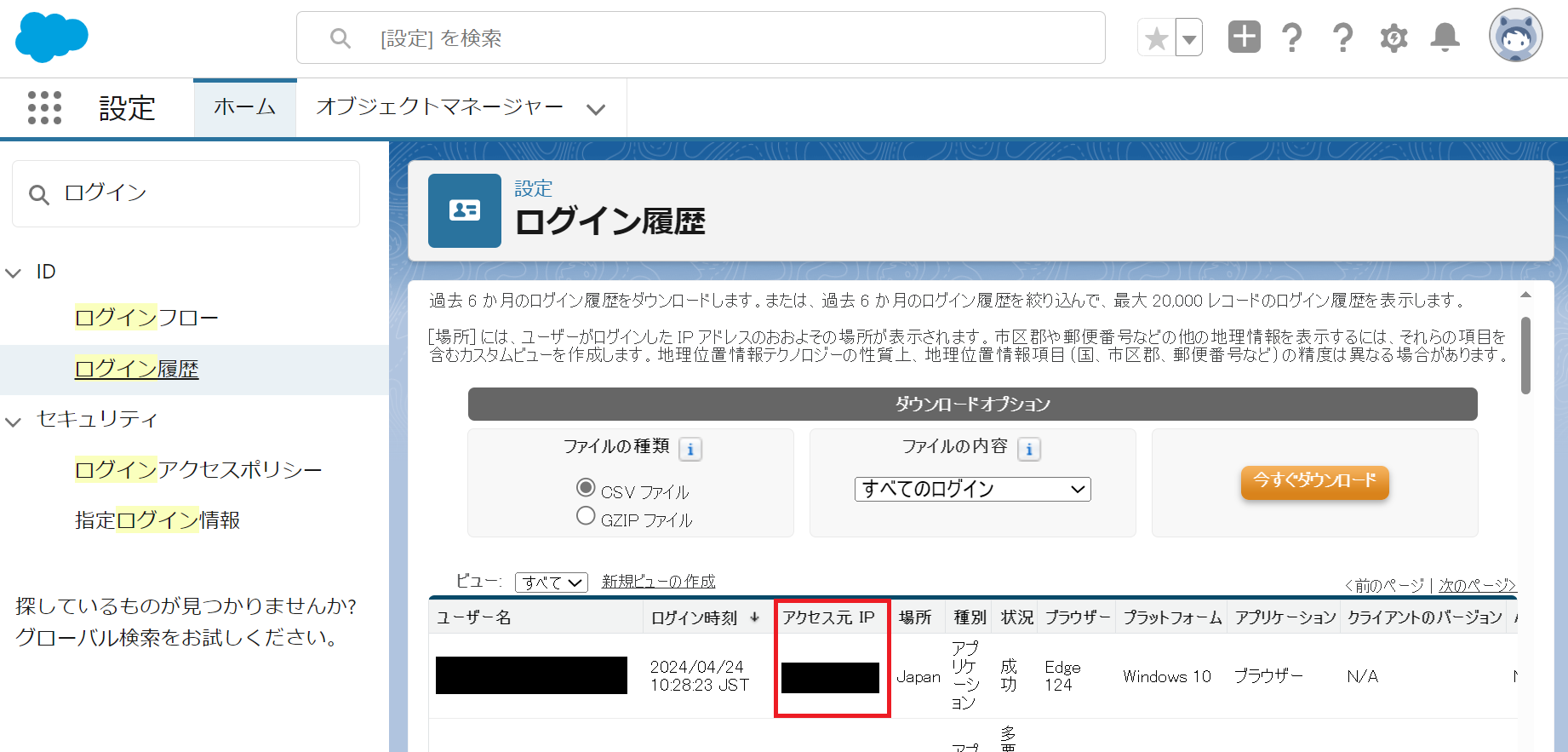Click the Salesforce cloud logo
Screen dimensions: 1568x752
pos(51,37)
